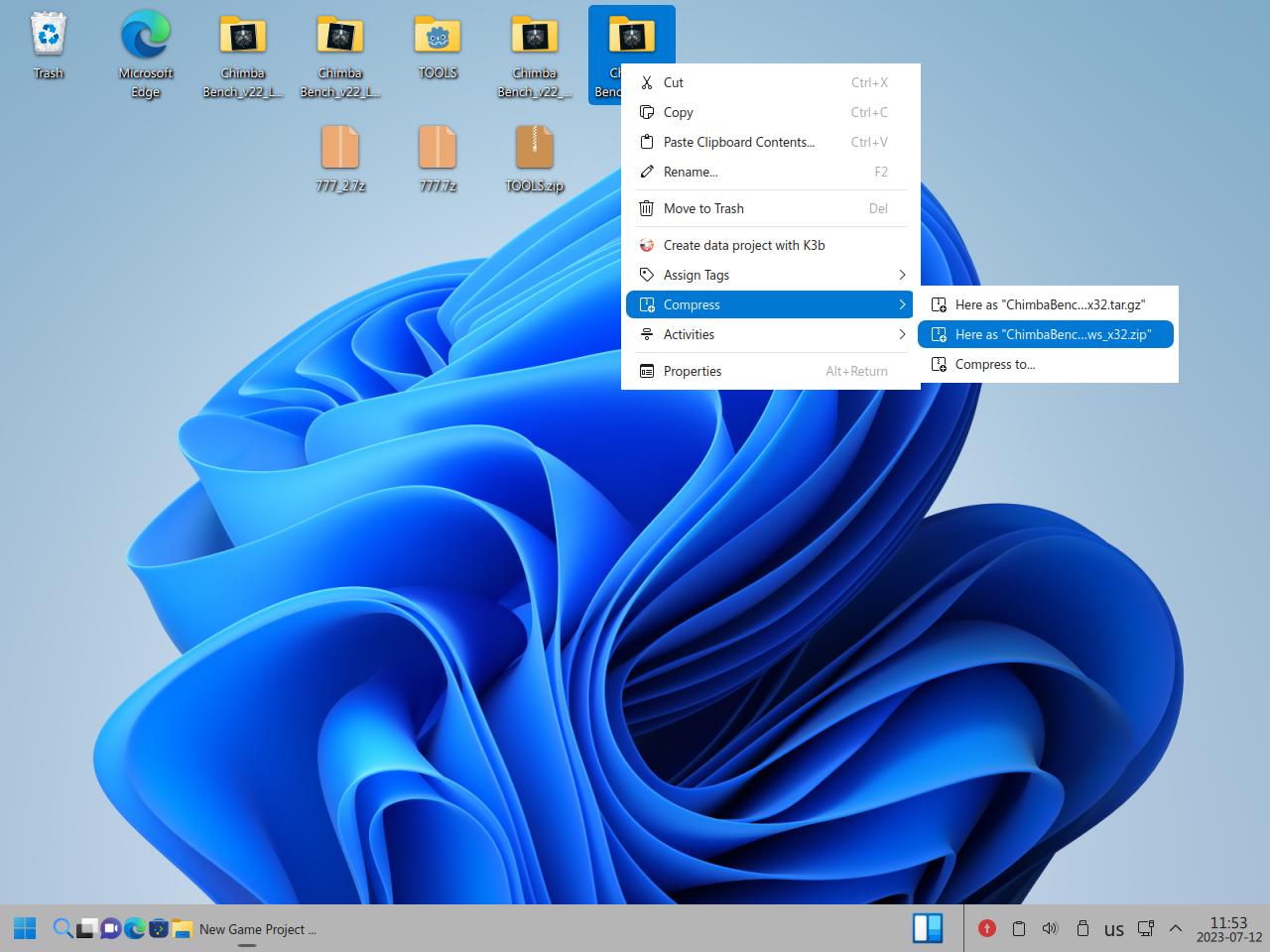The width and height of the screenshot is (1270, 952).
Task: Click the New Game Project taskbar window
Action: pyautogui.click(x=257, y=929)
